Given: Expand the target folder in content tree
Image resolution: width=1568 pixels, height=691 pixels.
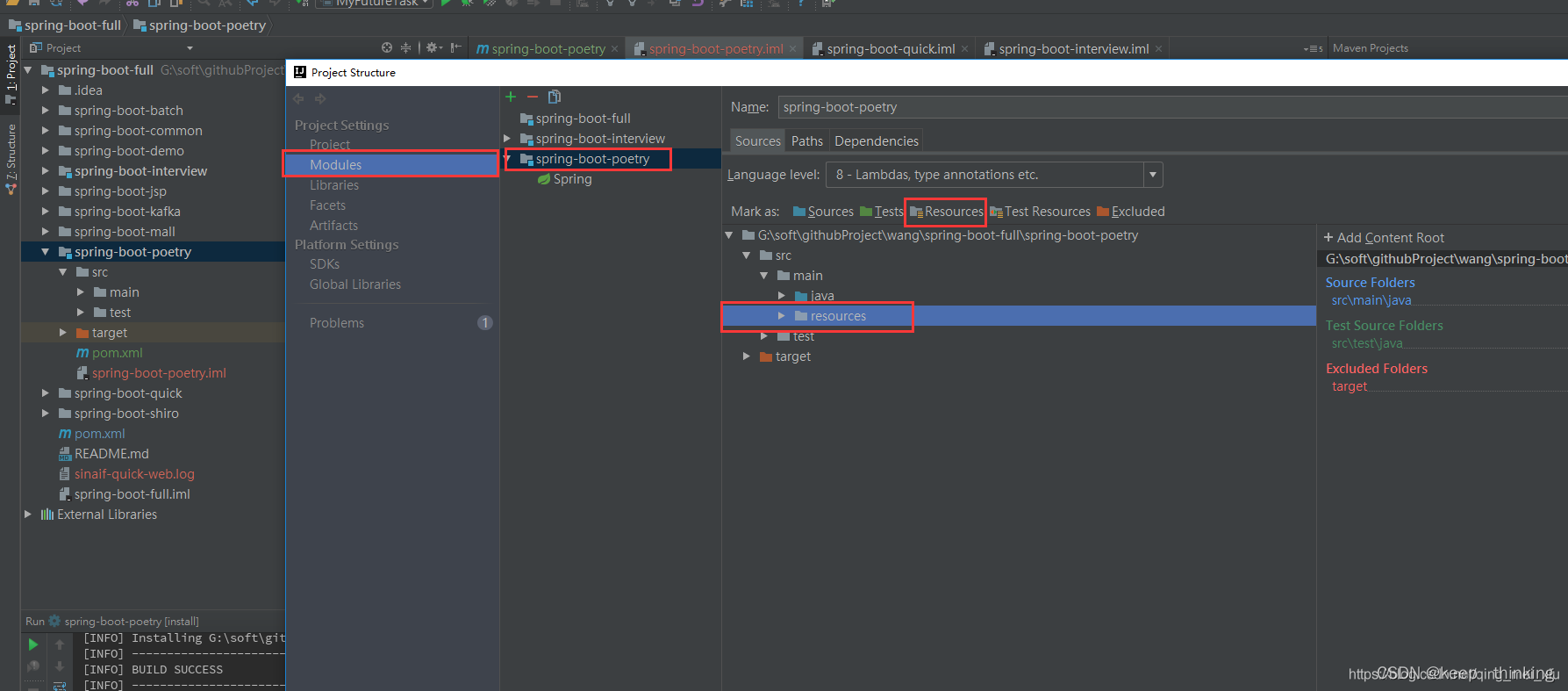Looking at the screenshot, I should point(747,356).
